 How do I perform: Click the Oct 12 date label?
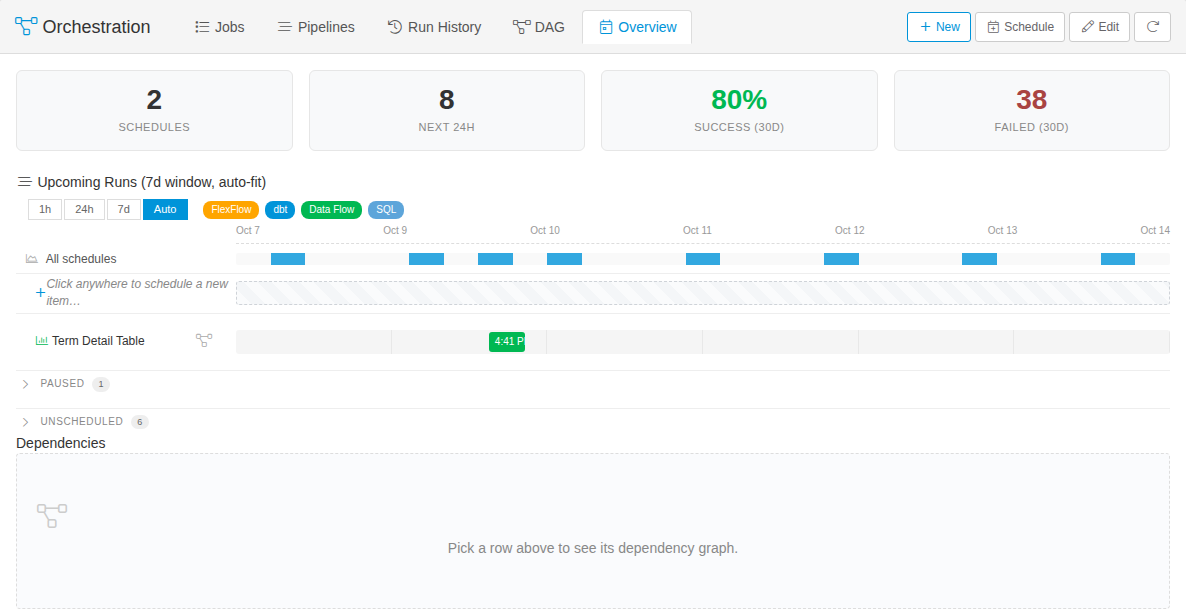click(849, 230)
